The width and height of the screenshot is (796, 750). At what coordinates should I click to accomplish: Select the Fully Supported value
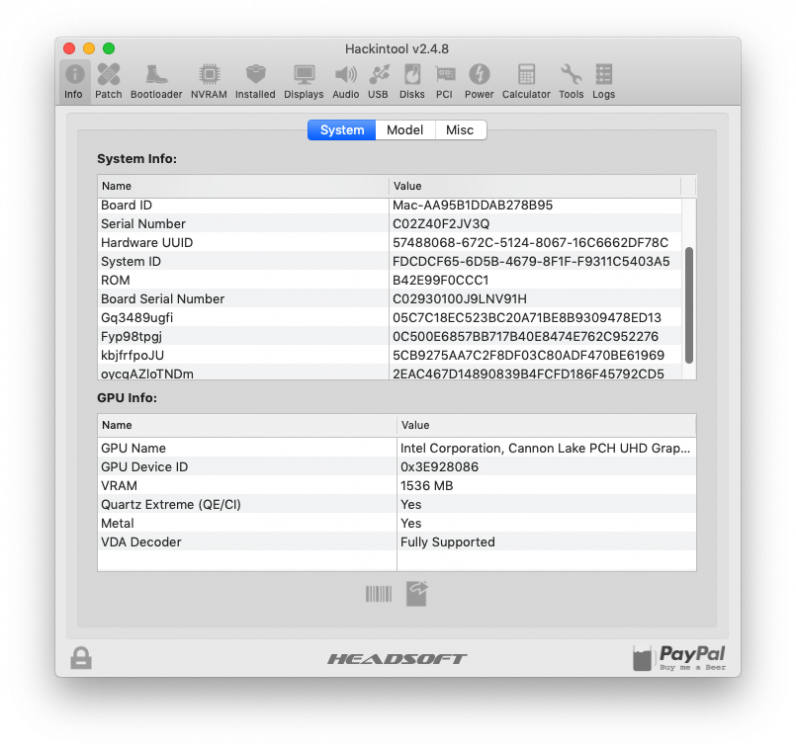coord(447,542)
